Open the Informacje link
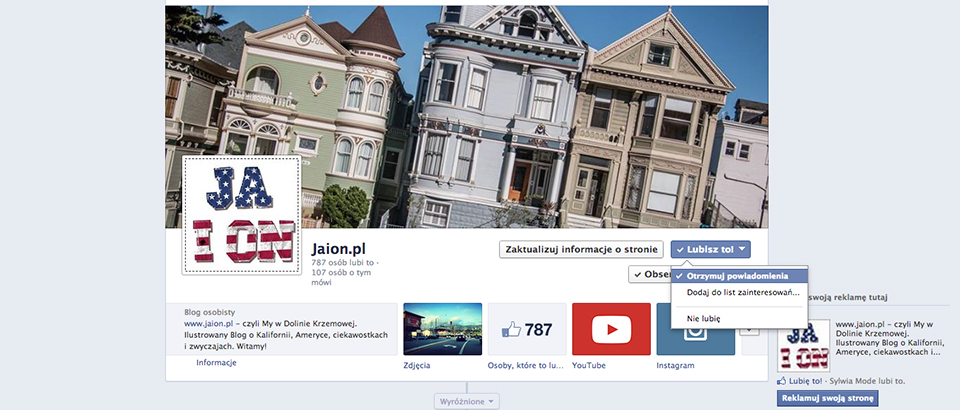This screenshot has width=960, height=410. (x=216, y=362)
